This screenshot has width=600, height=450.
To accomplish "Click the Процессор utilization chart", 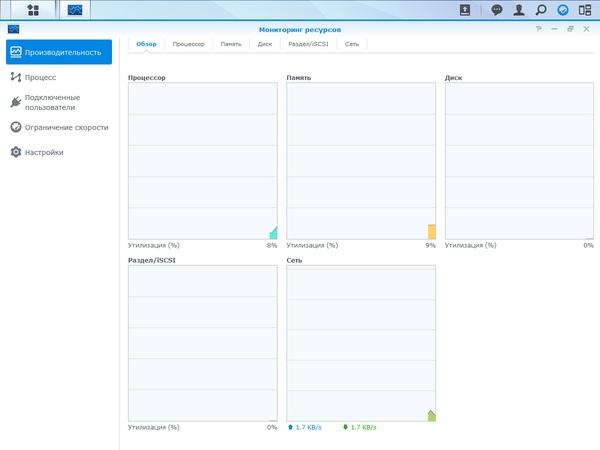I will [203, 161].
